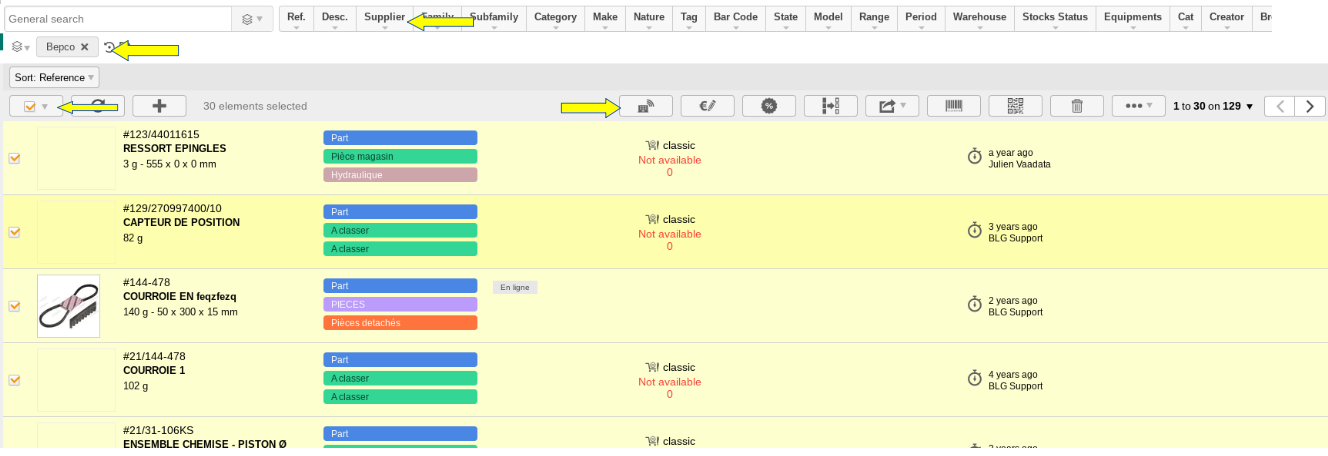Viewport: 1328px width, 456px height.
Task: Open the State filter
Action: coord(786,19)
